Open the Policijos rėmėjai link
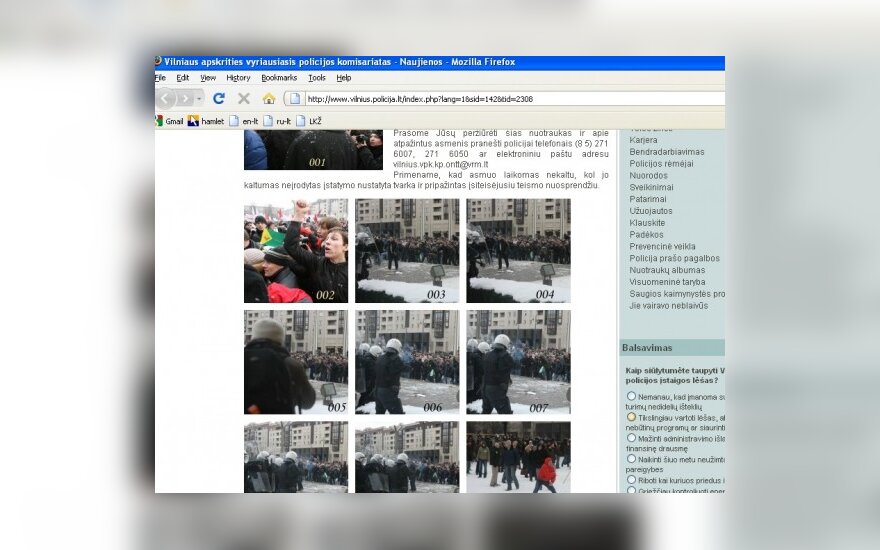 pyautogui.click(x=661, y=163)
